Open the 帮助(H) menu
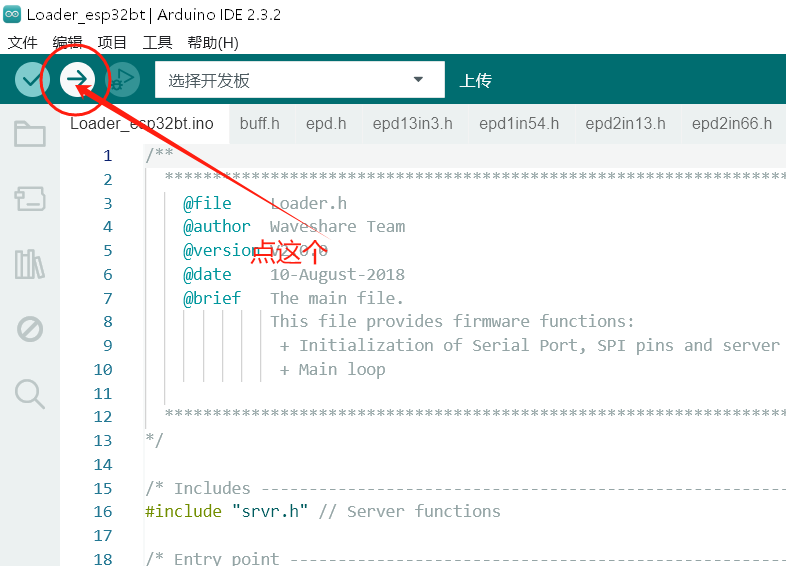 [x=213, y=42]
